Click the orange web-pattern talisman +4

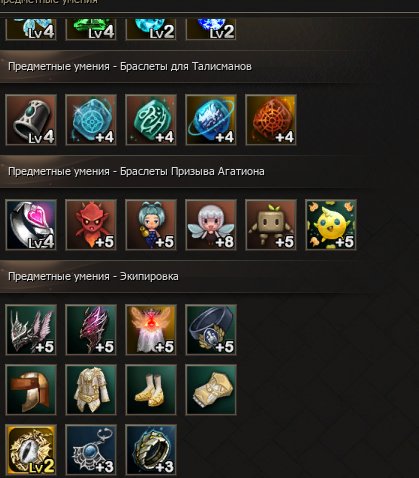tap(271, 120)
